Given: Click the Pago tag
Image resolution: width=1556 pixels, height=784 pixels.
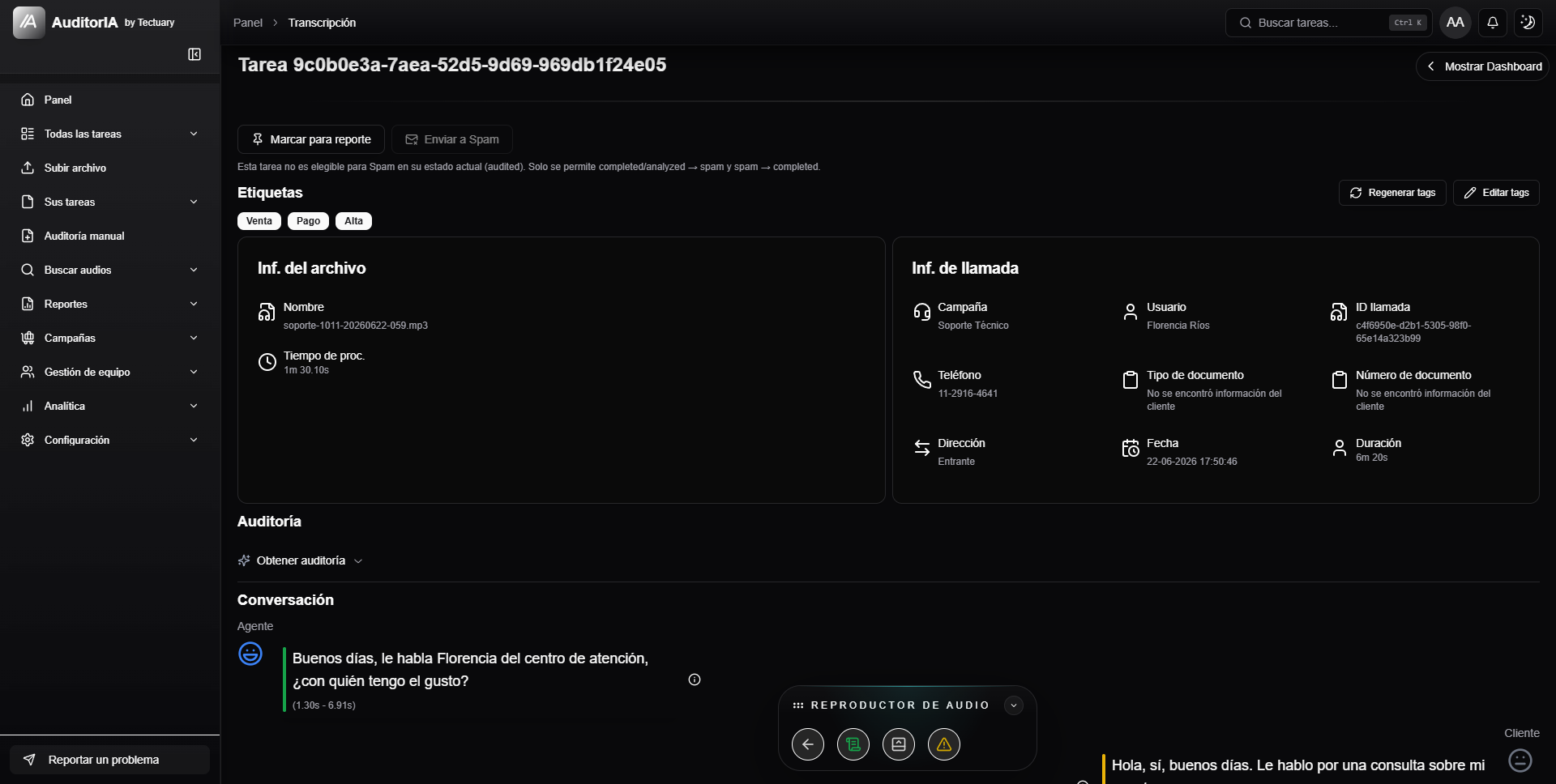Looking at the screenshot, I should tap(308, 221).
